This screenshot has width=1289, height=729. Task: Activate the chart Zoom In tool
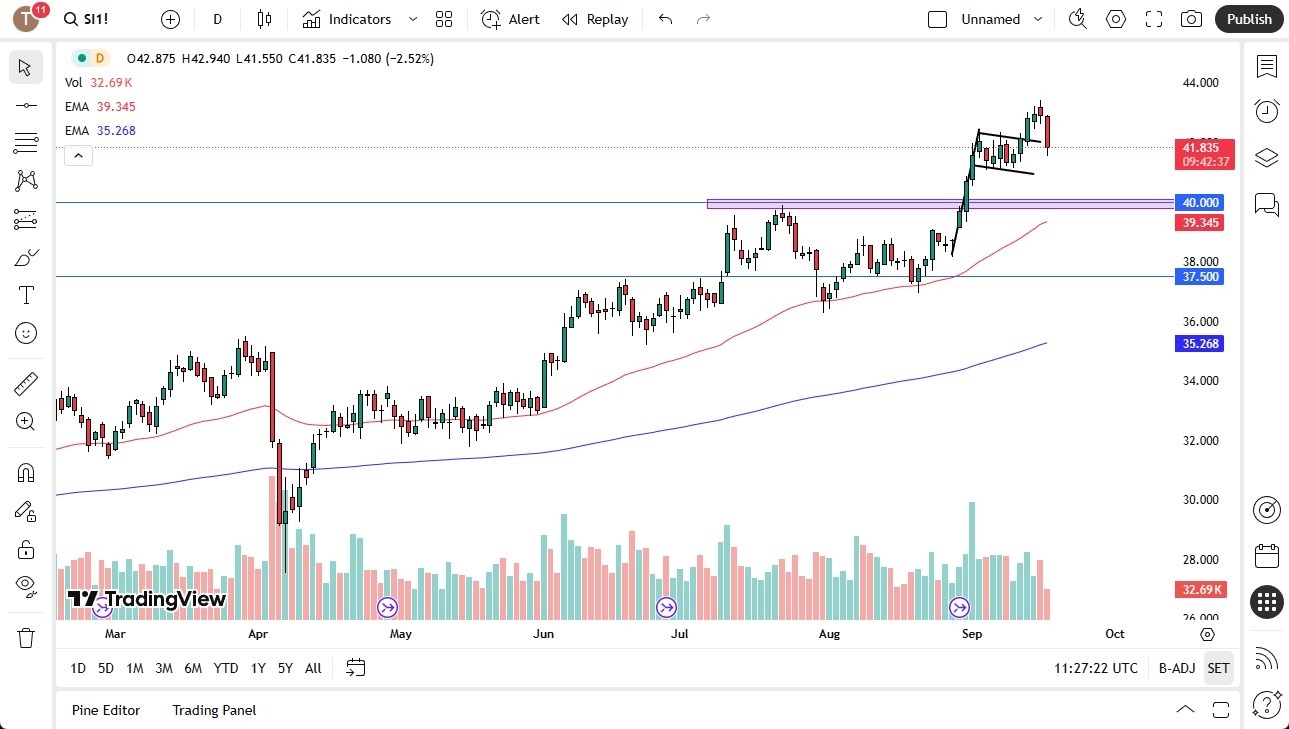(x=25, y=421)
